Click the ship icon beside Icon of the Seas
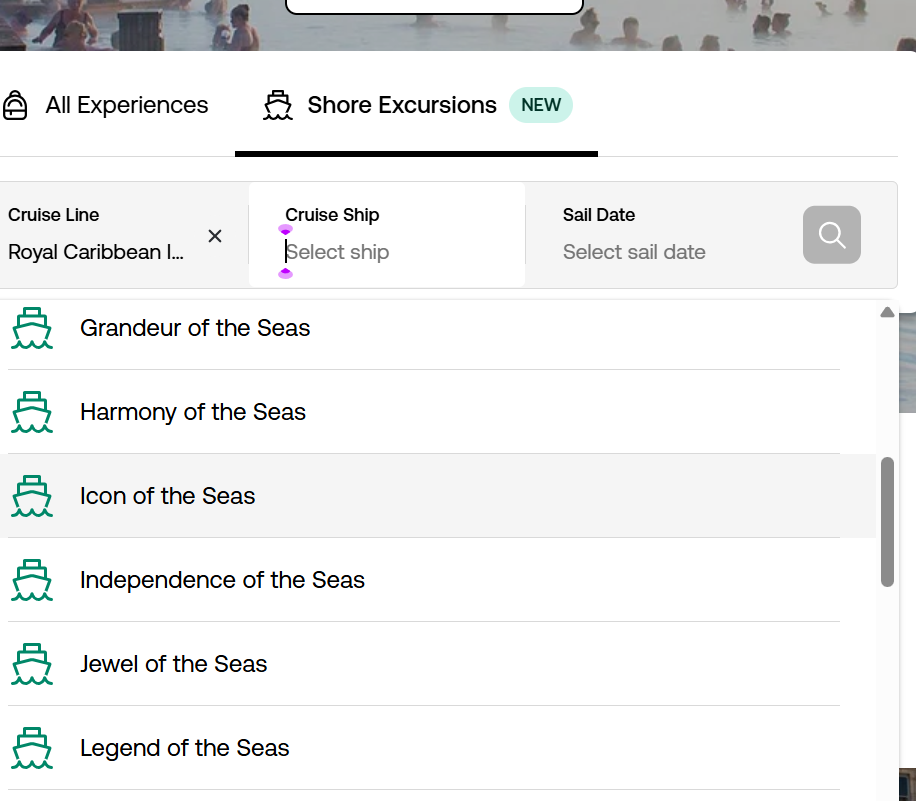 coord(31,496)
